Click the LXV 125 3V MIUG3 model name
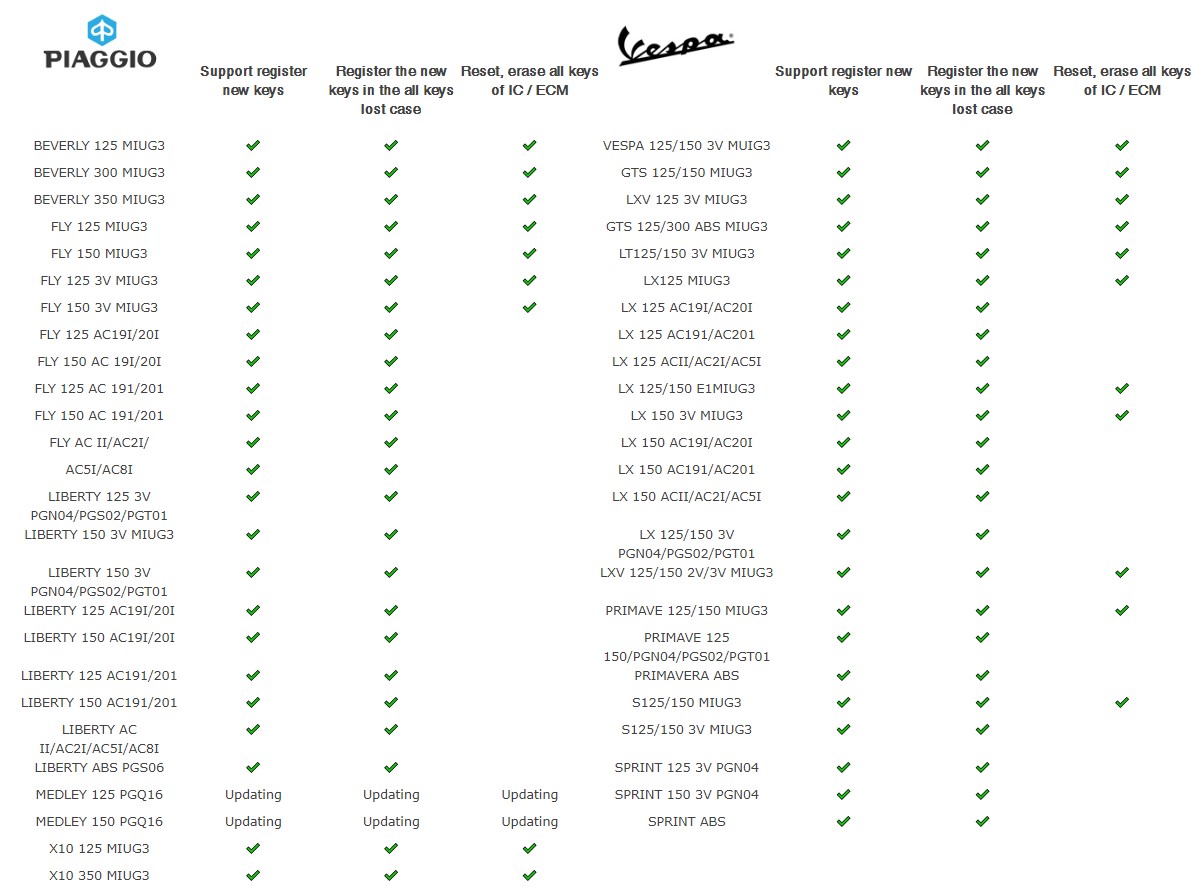1202x896 pixels. pyautogui.click(x=686, y=200)
